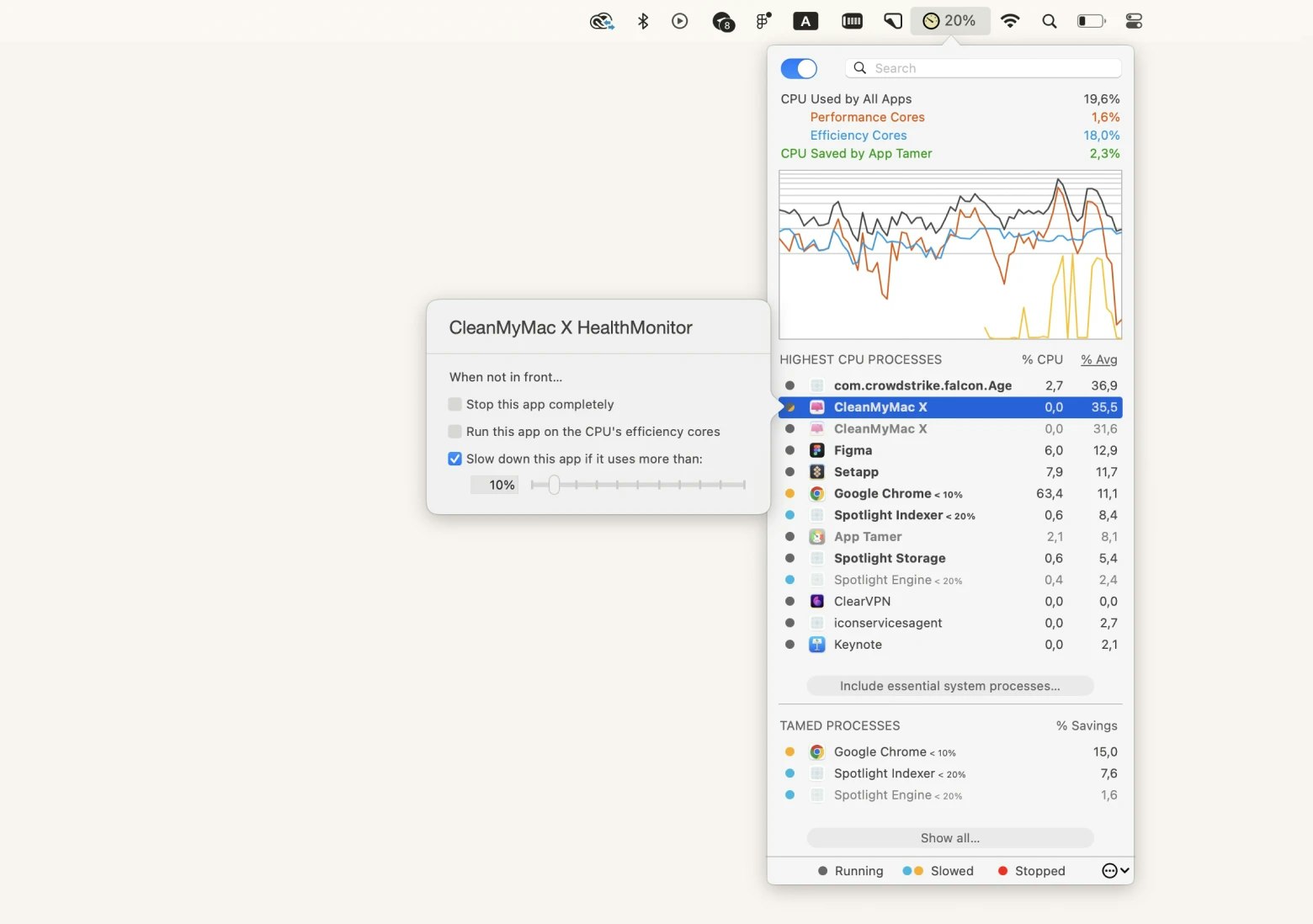Click the Slowed legend label
This screenshot has width=1313, height=924.
[952, 871]
